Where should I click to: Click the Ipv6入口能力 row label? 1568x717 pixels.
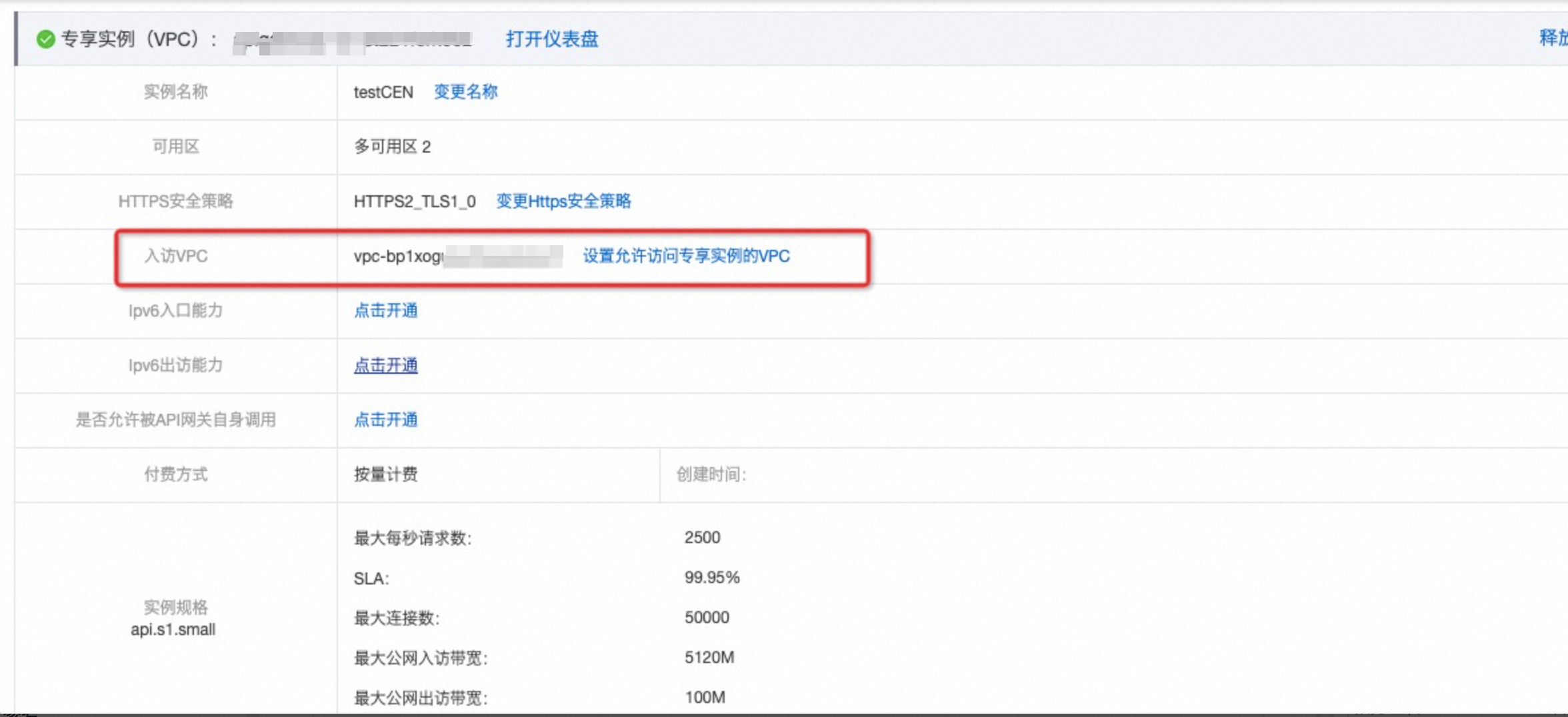click(x=176, y=311)
